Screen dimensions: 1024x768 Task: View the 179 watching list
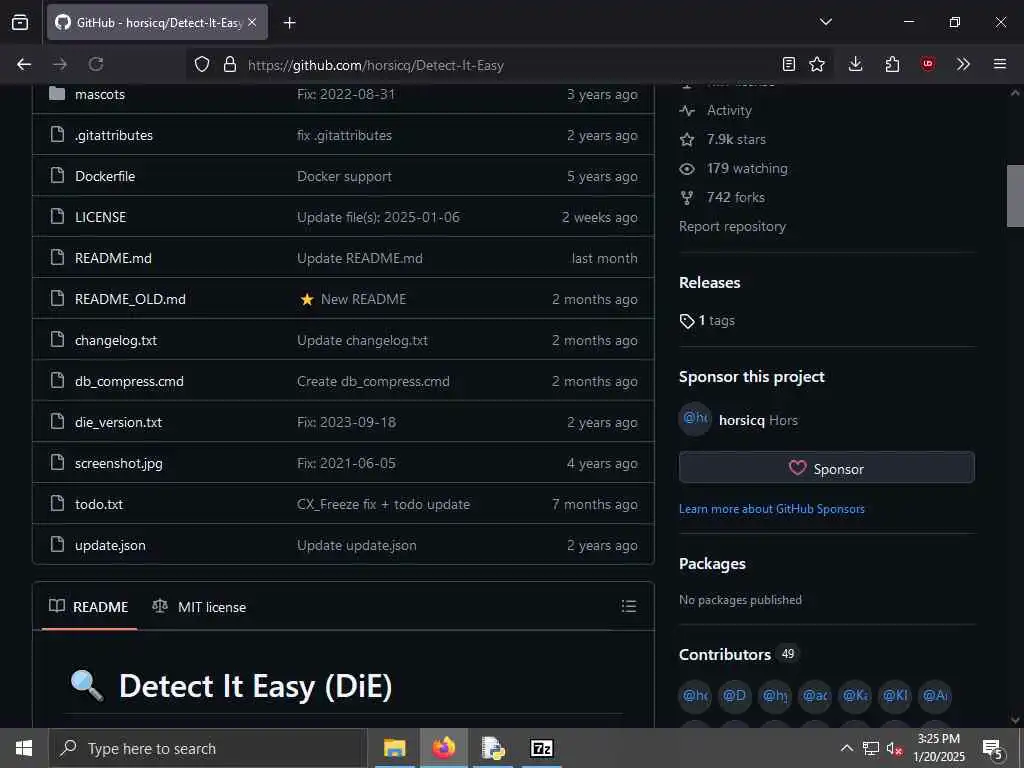point(747,168)
